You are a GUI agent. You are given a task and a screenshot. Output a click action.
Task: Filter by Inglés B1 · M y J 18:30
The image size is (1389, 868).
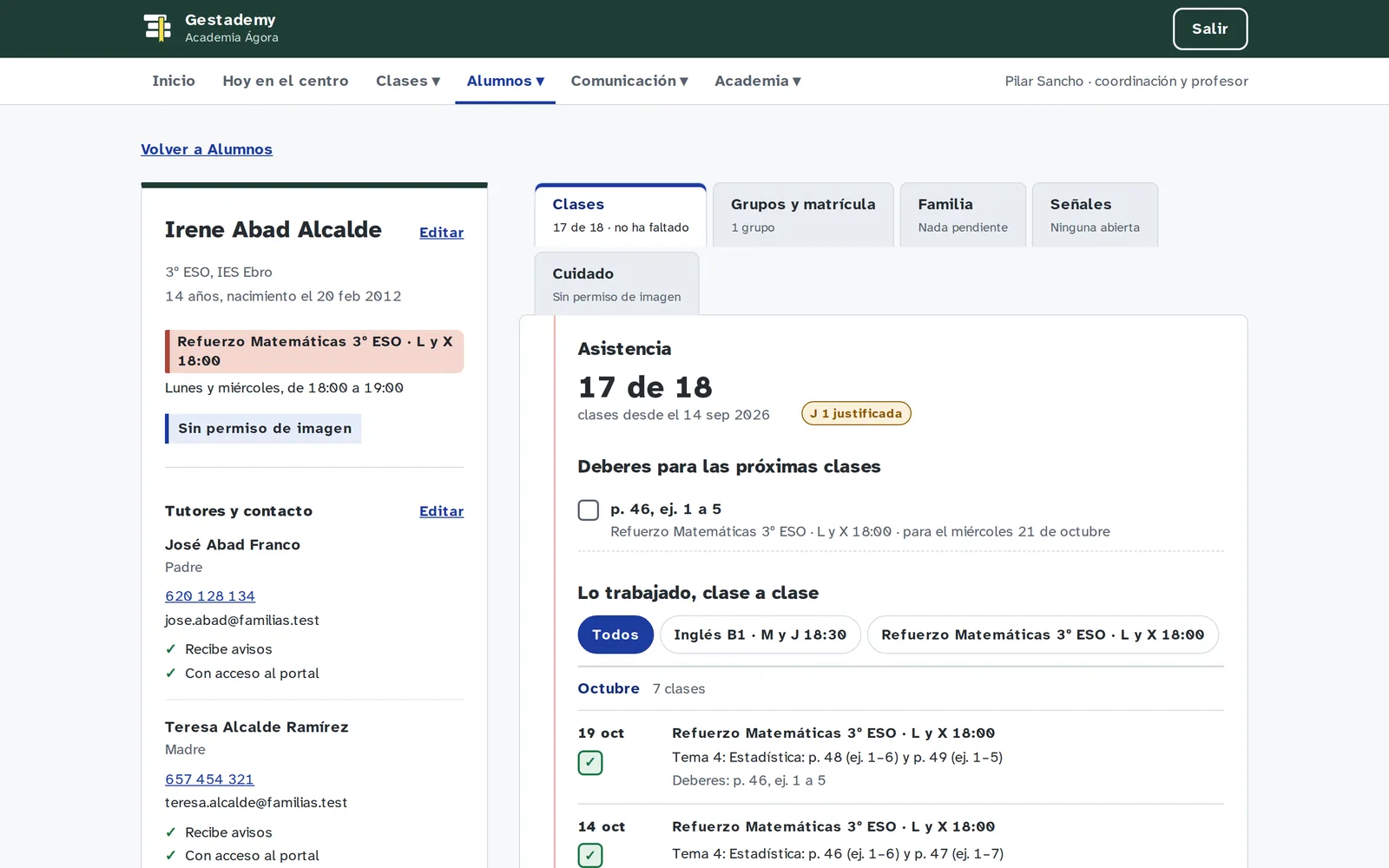[760, 635]
